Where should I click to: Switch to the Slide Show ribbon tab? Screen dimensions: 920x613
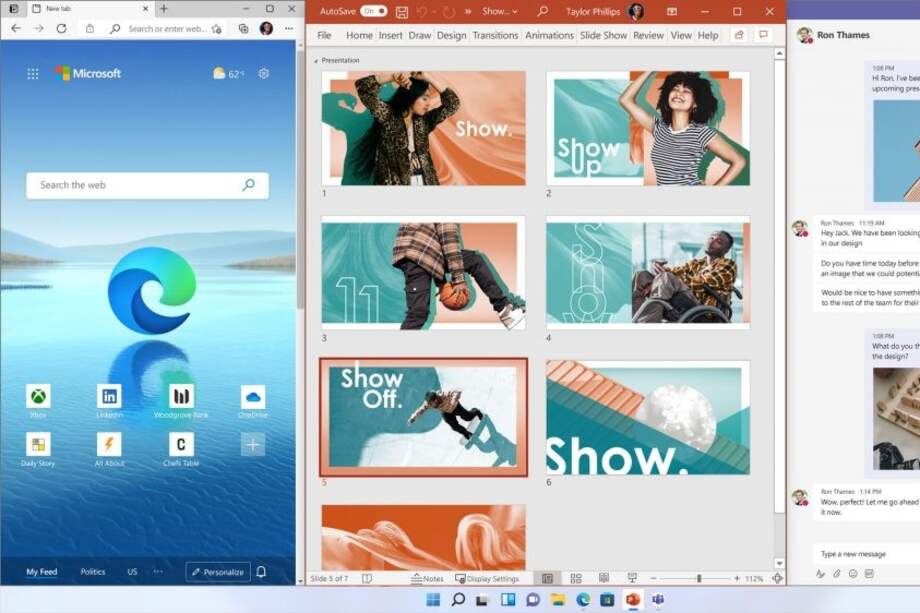pos(603,35)
